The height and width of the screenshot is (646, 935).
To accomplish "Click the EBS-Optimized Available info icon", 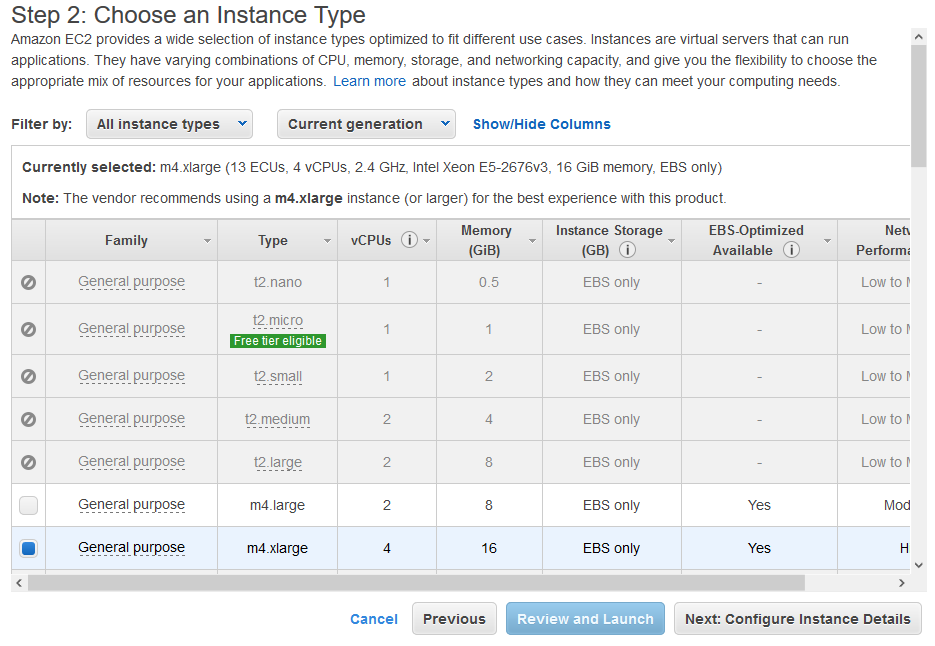I will point(791,250).
